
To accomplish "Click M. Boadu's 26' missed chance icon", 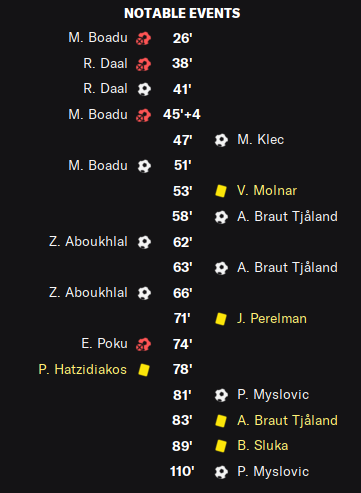I will (x=143, y=39).
